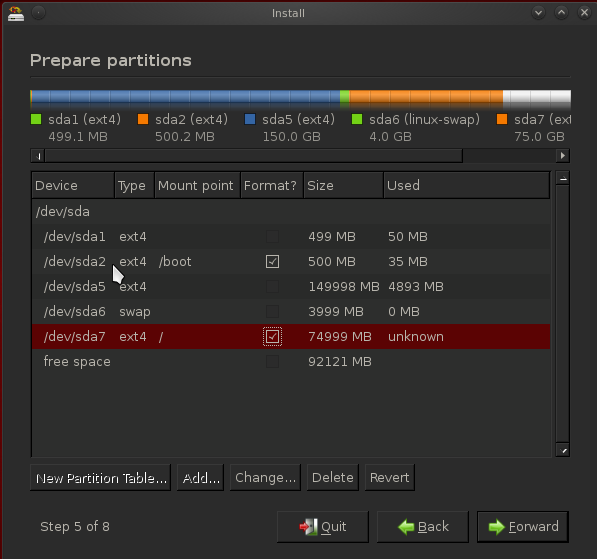Click the installer icon in the title bar
Image resolution: width=597 pixels, height=559 pixels.
pos(16,13)
